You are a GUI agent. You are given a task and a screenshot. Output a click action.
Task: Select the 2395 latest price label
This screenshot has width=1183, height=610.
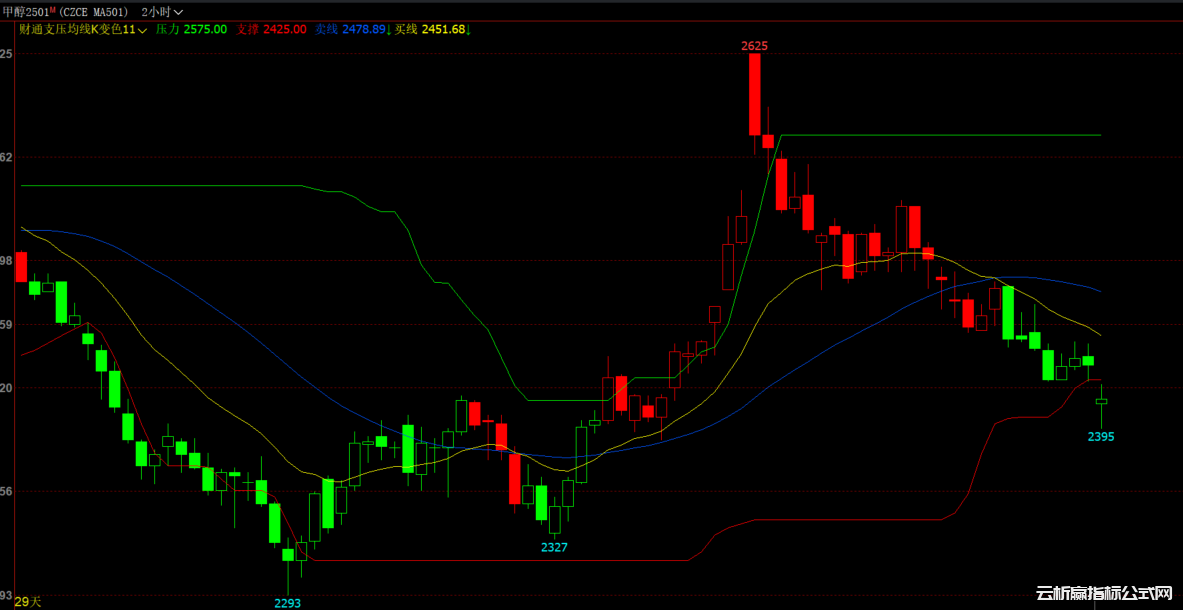1101,437
